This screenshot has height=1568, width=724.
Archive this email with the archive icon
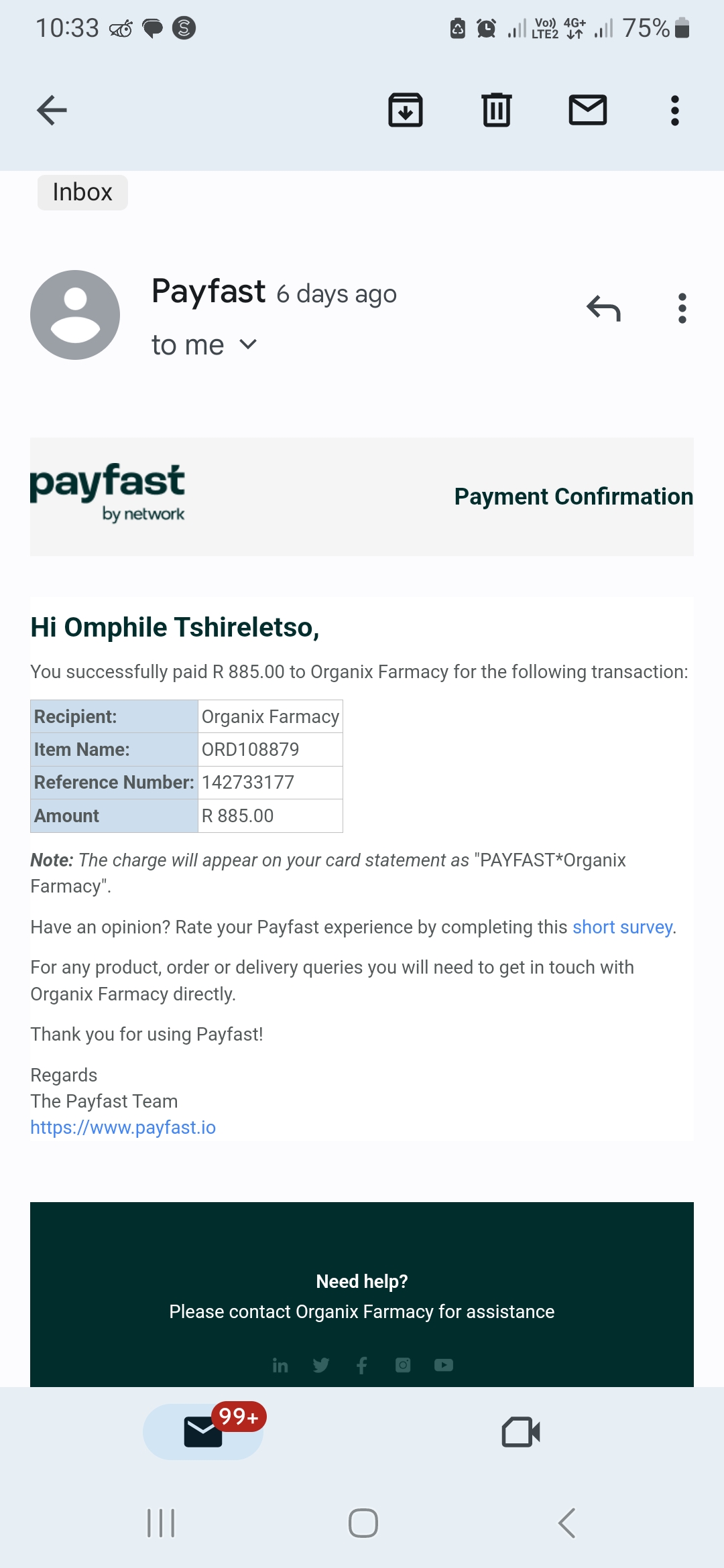406,111
